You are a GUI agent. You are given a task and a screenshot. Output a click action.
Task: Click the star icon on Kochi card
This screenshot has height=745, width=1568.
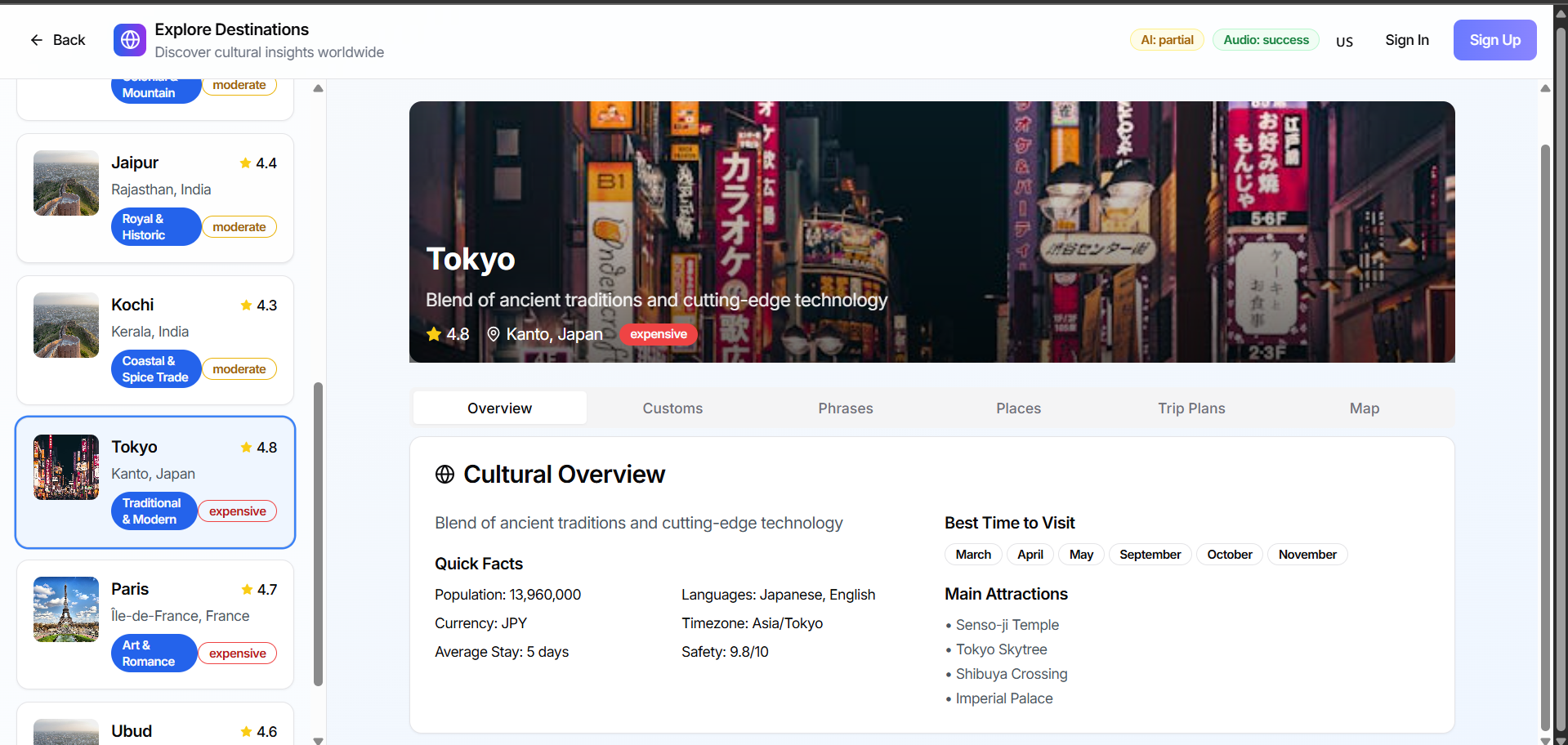click(246, 306)
